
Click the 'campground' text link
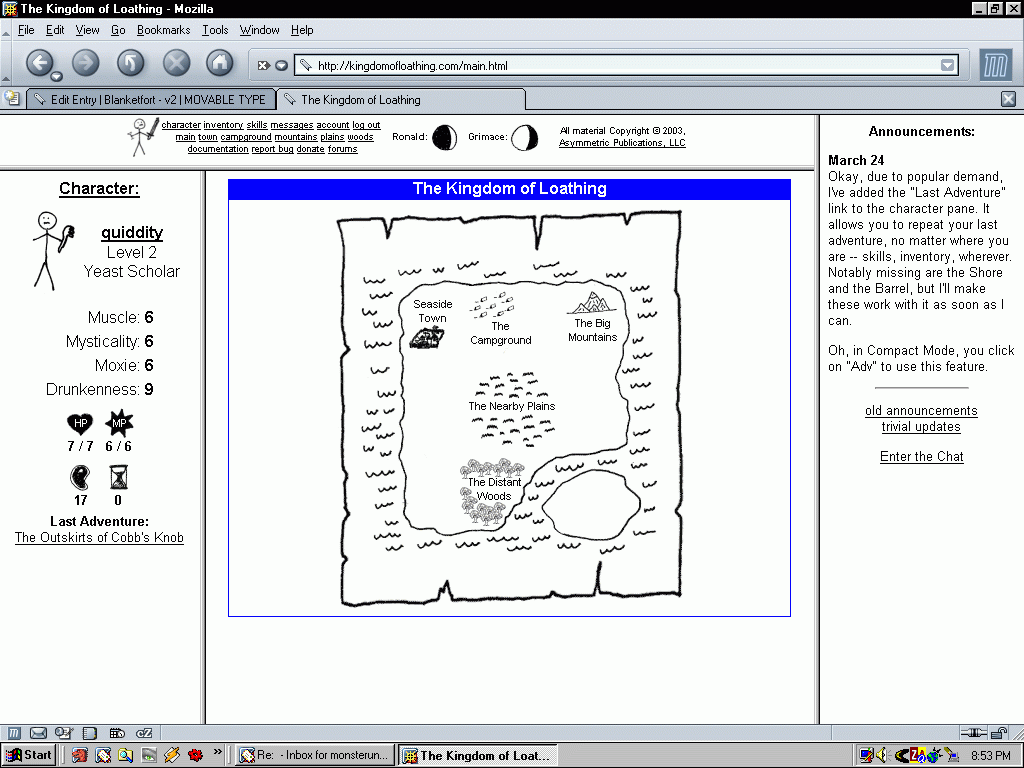coord(246,137)
